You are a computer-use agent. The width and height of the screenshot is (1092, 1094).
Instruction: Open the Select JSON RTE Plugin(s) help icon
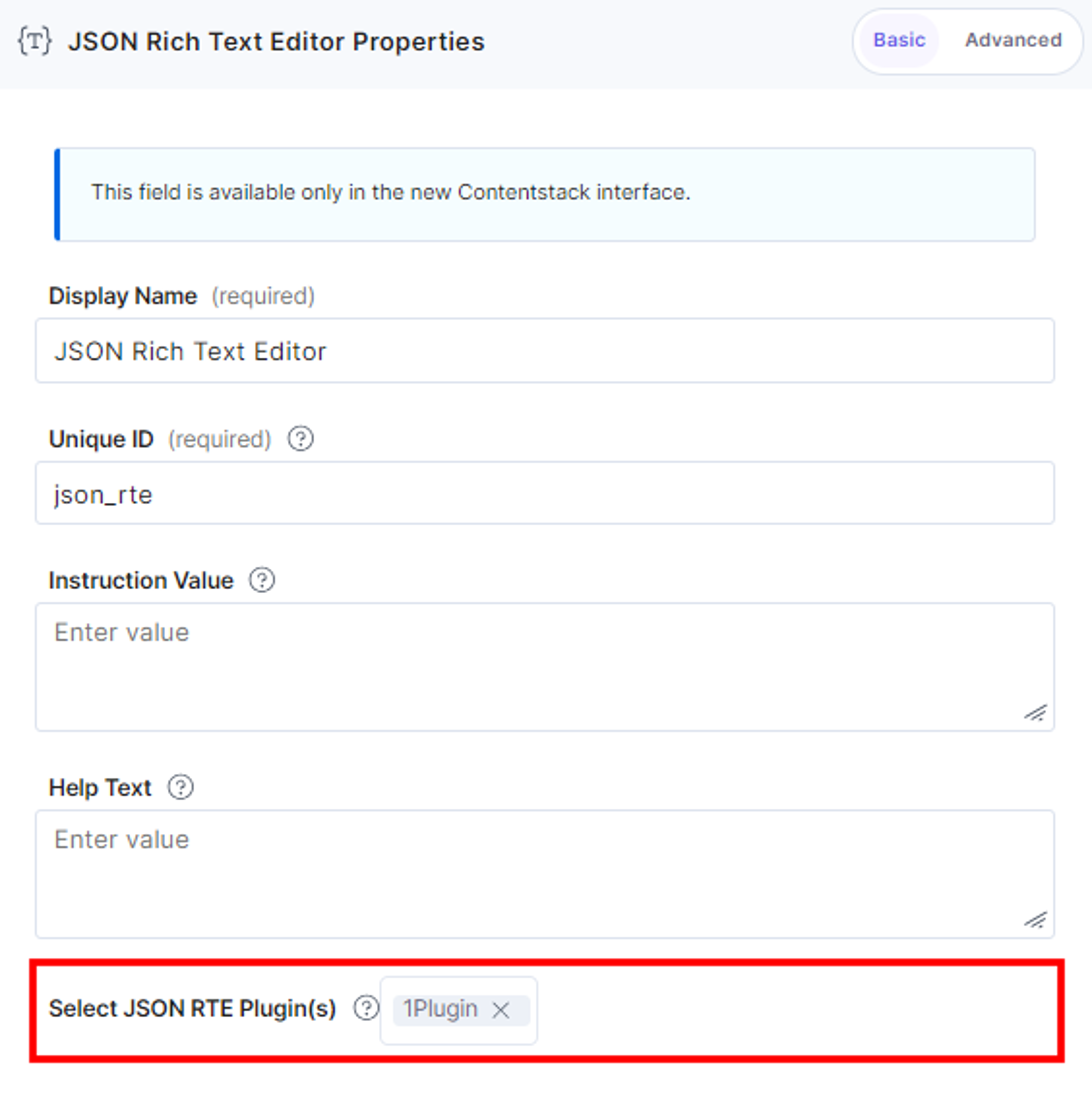coord(366,1008)
